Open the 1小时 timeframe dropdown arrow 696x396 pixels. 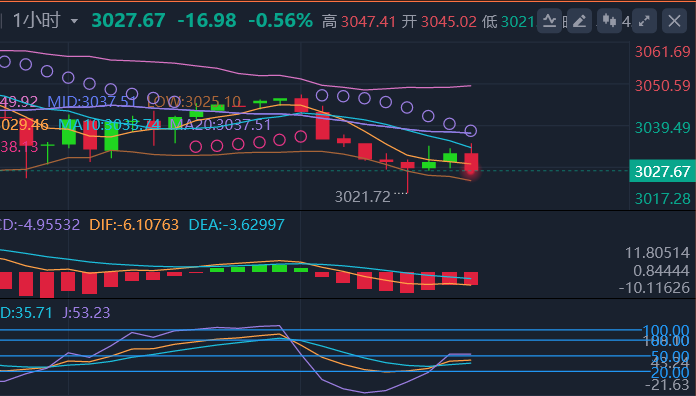(x=74, y=21)
